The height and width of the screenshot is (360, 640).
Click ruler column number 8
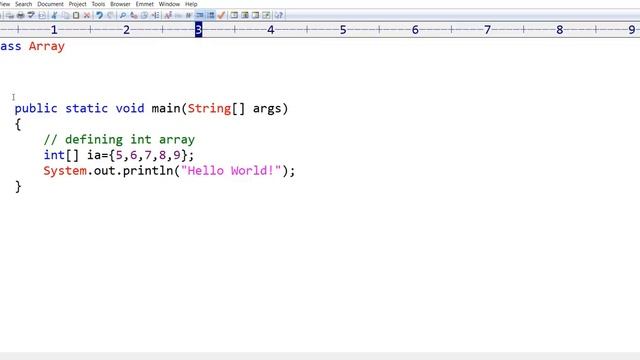pyautogui.click(x=560, y=29)
